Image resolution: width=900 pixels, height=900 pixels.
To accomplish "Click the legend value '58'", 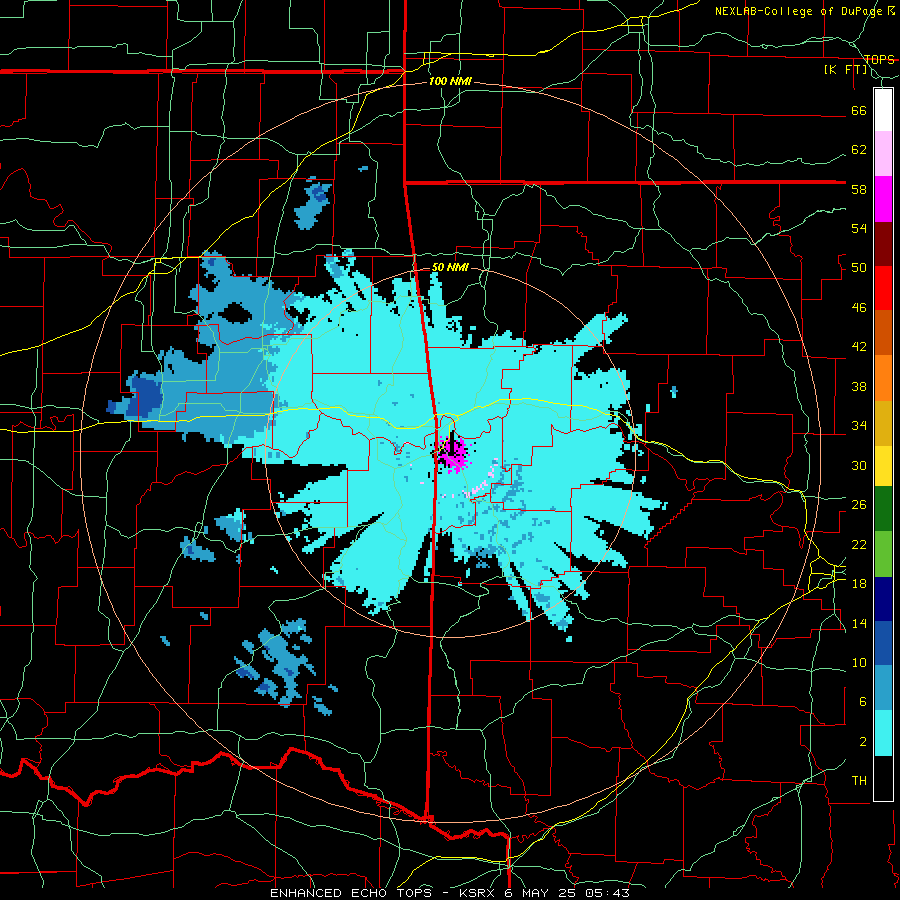I will pyautogui.click(x=859, y=189).
